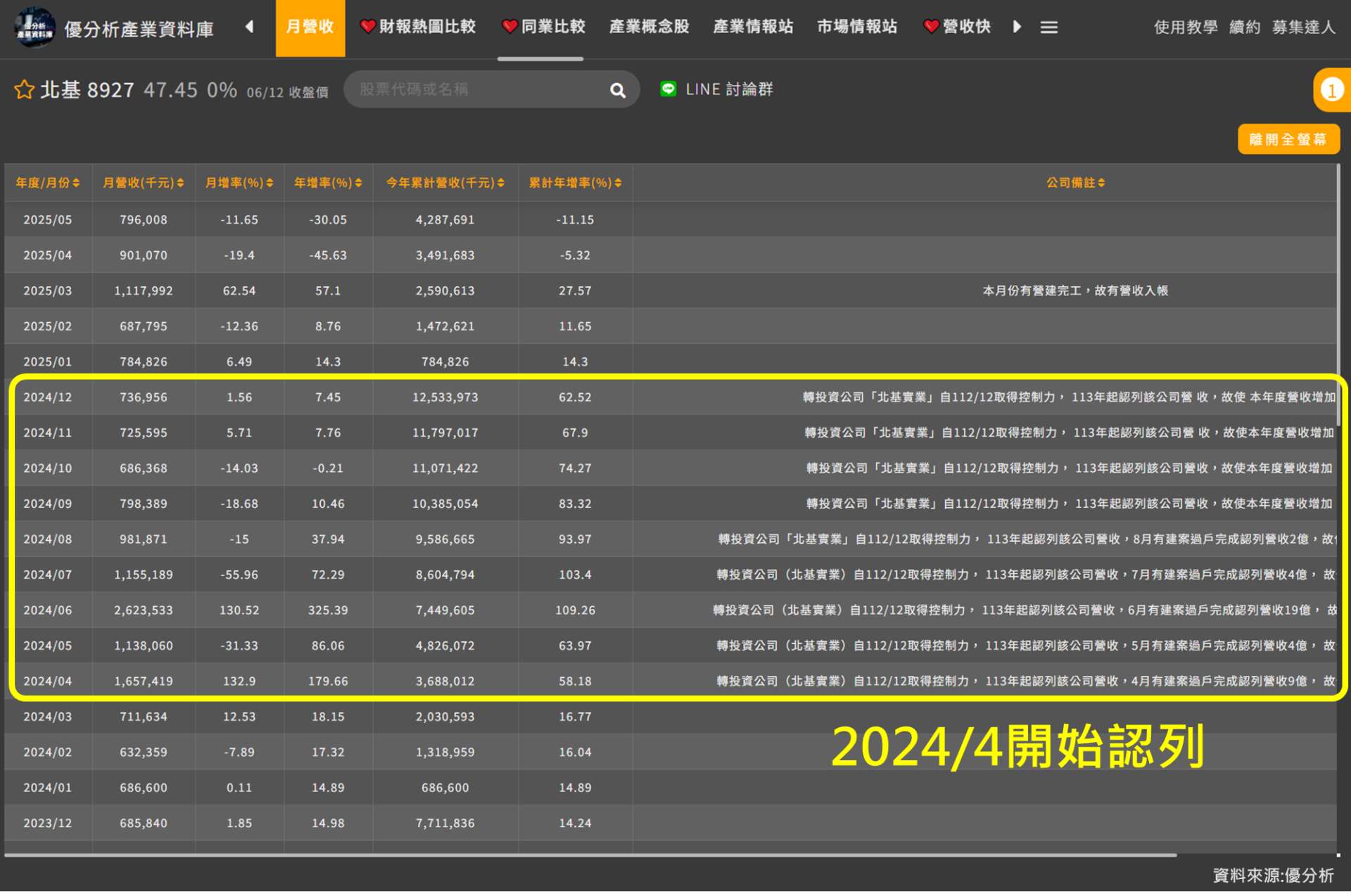The image size is (1351, 896).
Task: Open the 市場情報站 tab
Action: 857,27
